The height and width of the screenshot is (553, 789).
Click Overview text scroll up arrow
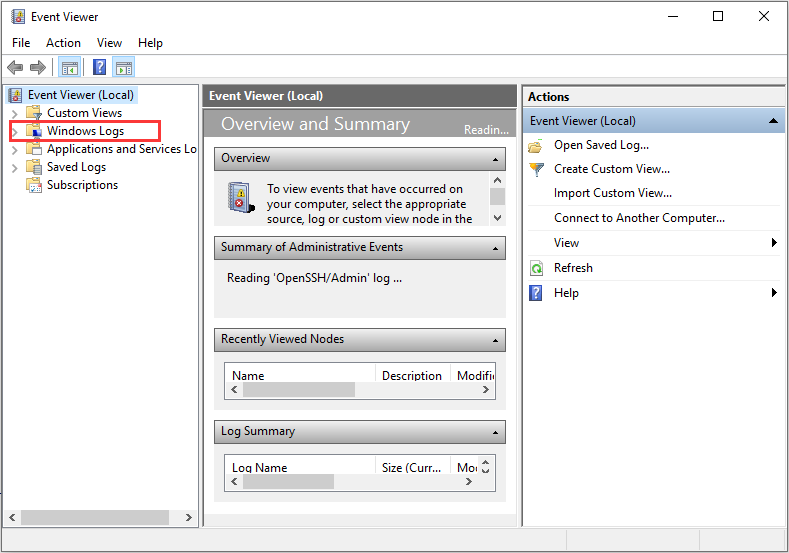(498, 180)
